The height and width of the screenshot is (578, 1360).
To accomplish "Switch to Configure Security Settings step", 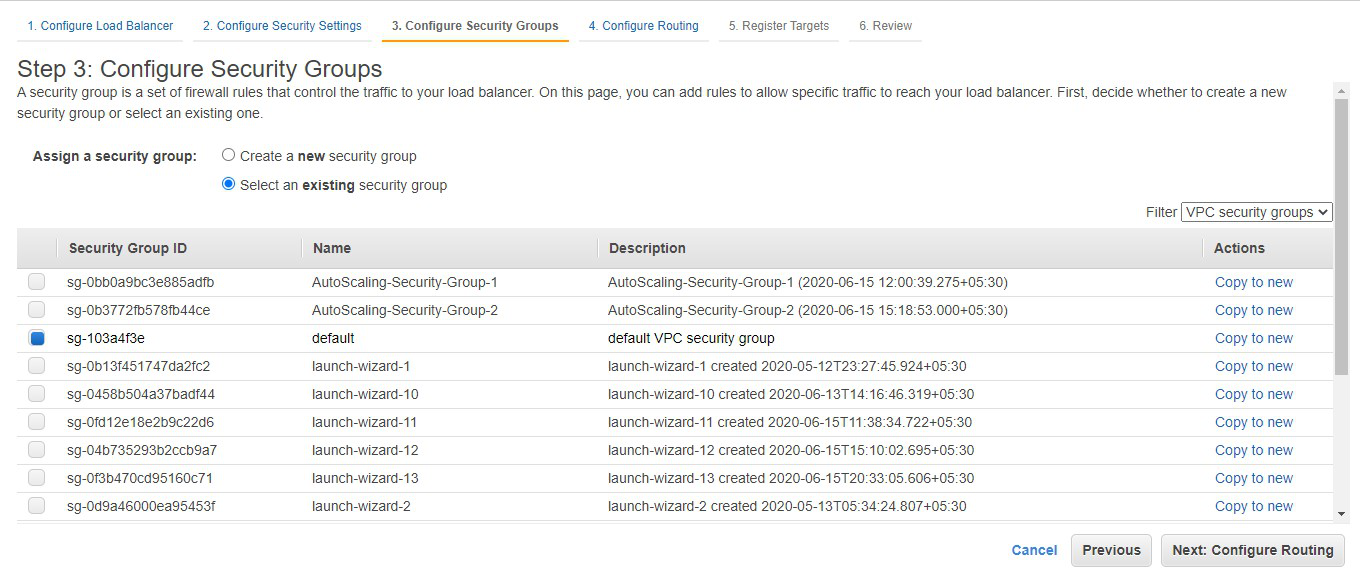I will (x=282, y=26).
